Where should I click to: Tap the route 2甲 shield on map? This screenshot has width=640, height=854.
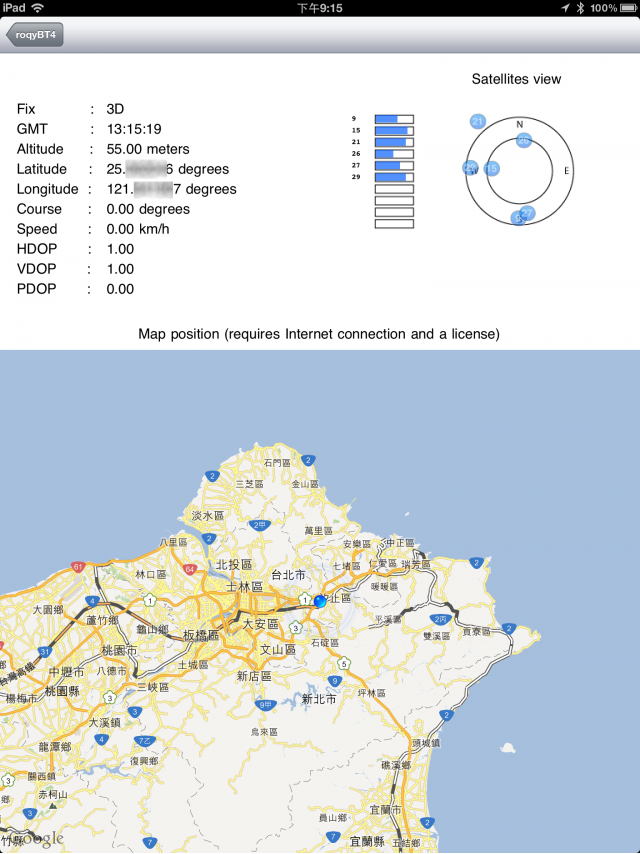coord(259,525)
